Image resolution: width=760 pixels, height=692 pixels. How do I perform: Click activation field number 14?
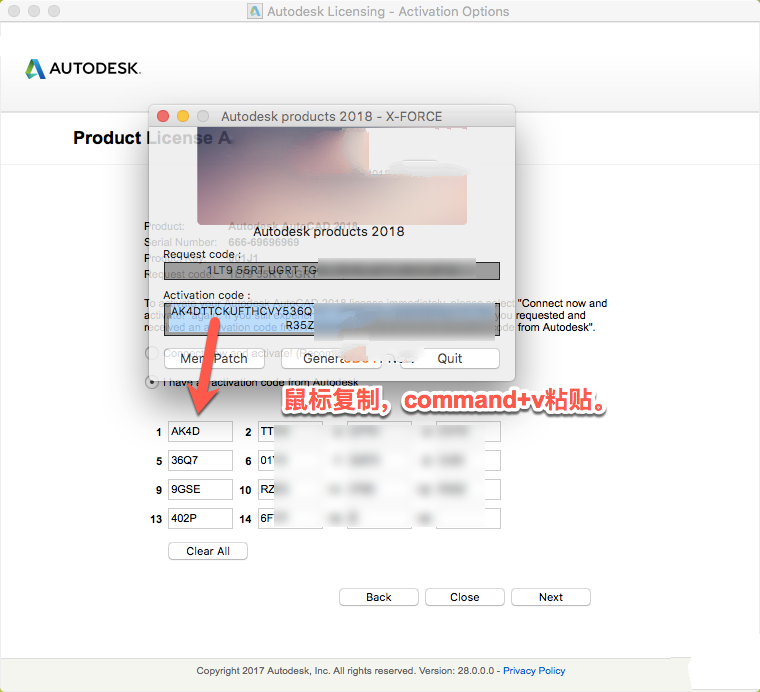pyautogui.click(x=290, y=519)
